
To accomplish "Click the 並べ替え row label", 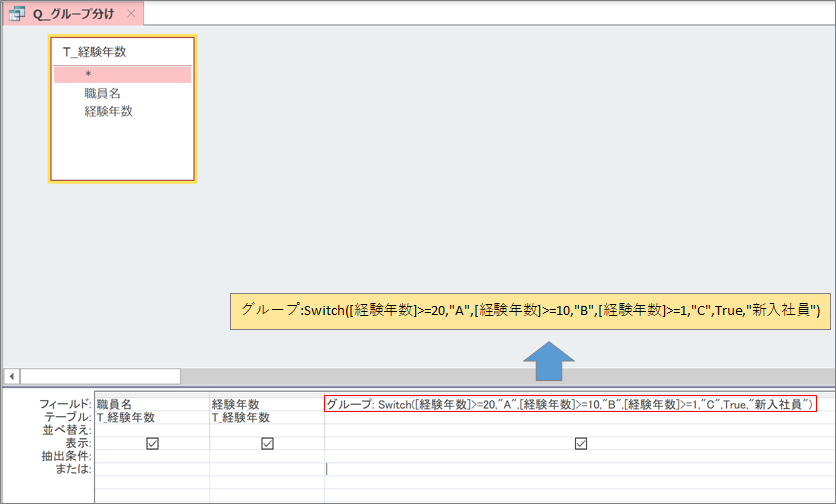I will (67, 430).
